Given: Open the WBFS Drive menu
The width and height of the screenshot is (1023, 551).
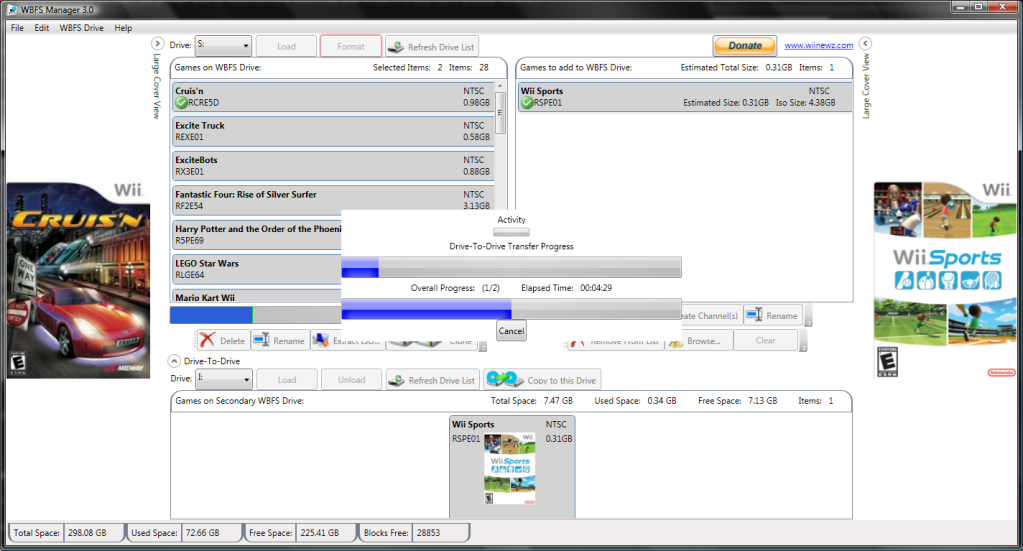Looking at the screenshot, I should [x=81, y=28].
